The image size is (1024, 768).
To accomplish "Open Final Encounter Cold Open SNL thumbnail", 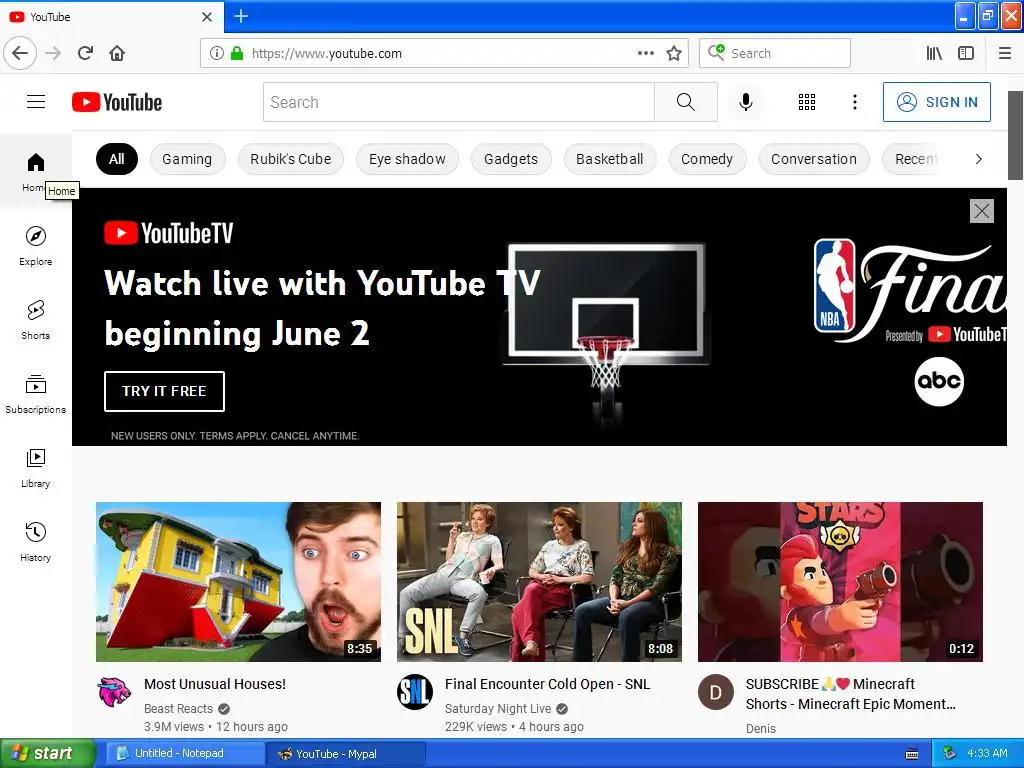I will [539, 582].
